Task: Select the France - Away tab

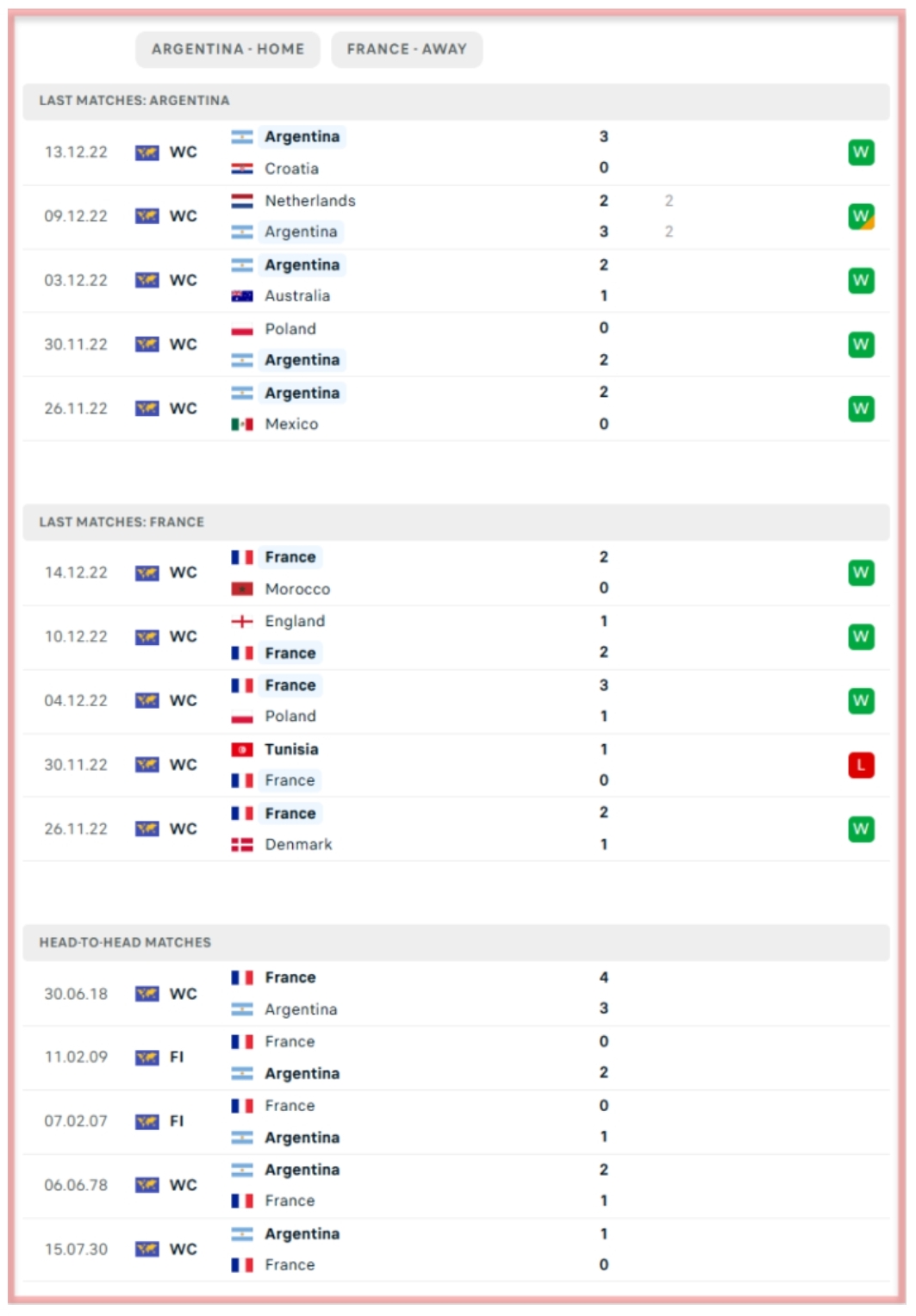Action: click(x=407, y=49)
